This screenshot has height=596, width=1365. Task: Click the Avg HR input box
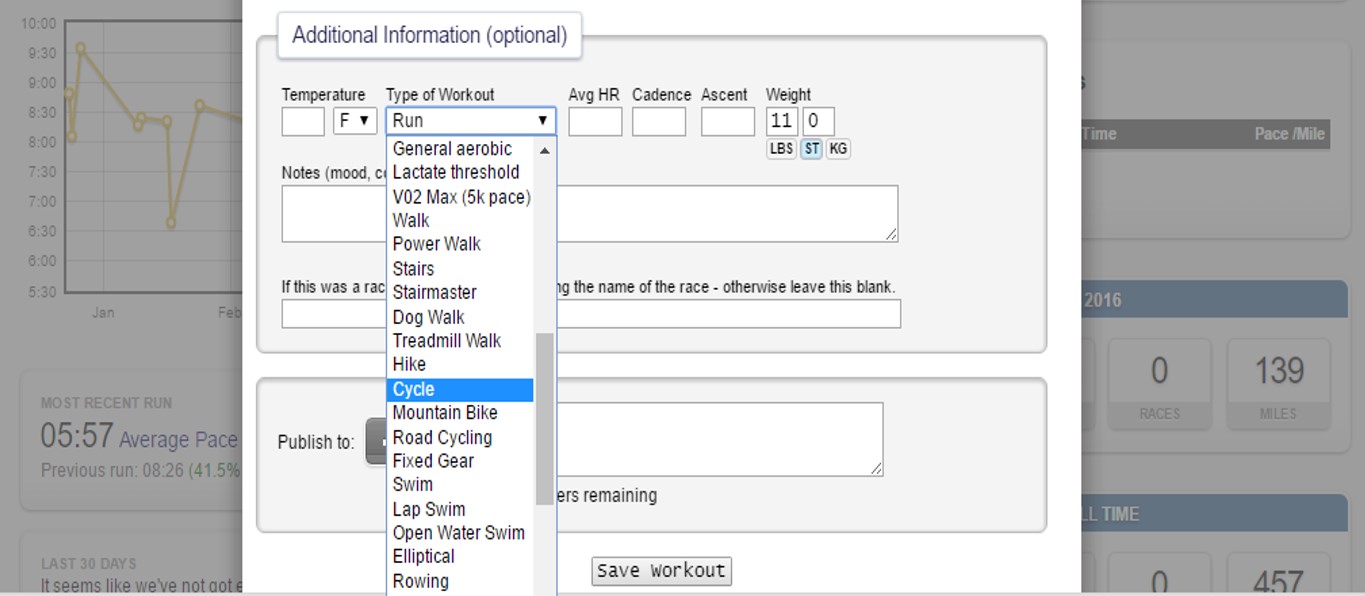point(595,121)
